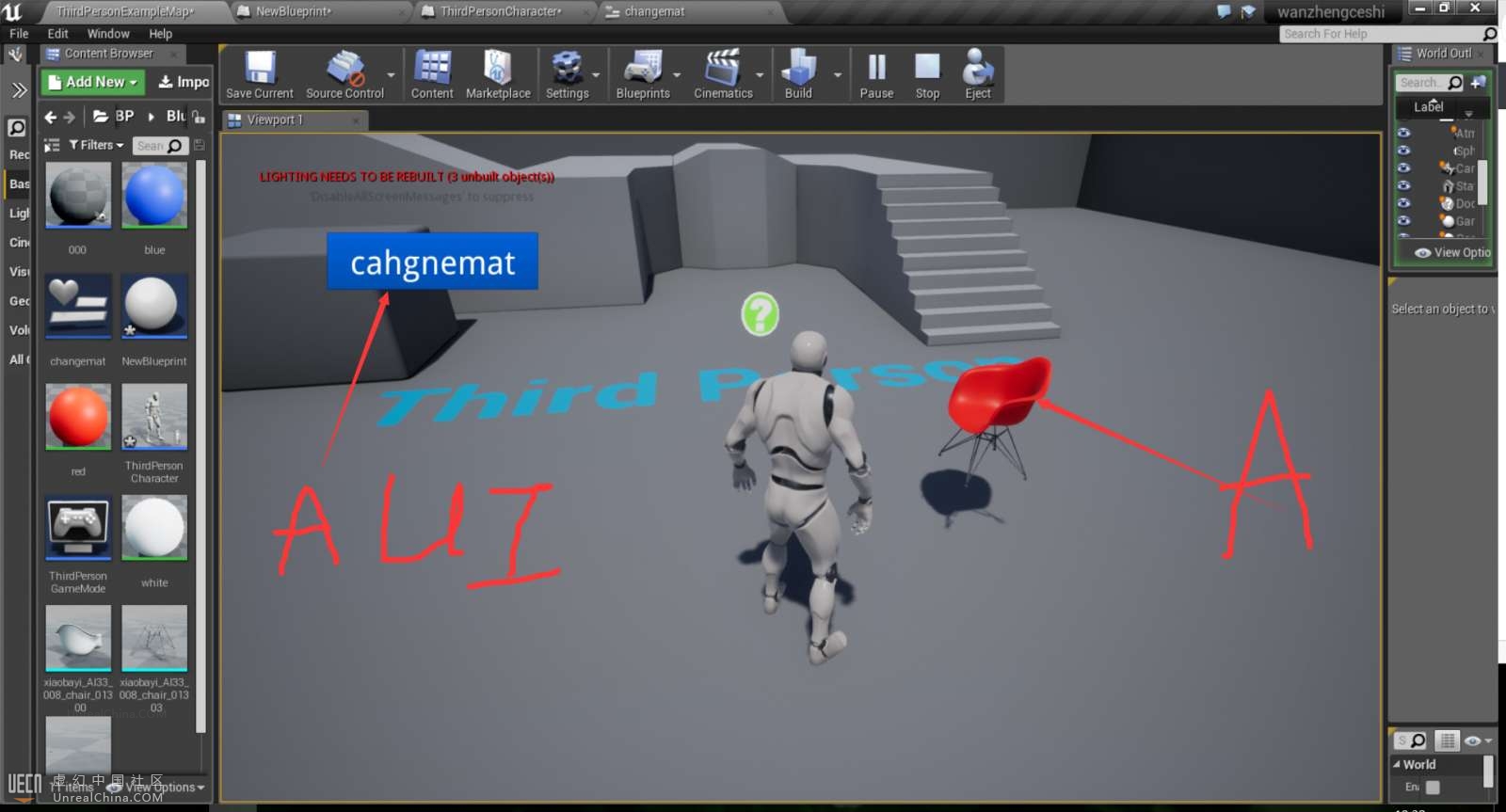The image size is (1506, 812).
Task: Create a new folder in the World Outliner
Action: [x=1479, y=82]
